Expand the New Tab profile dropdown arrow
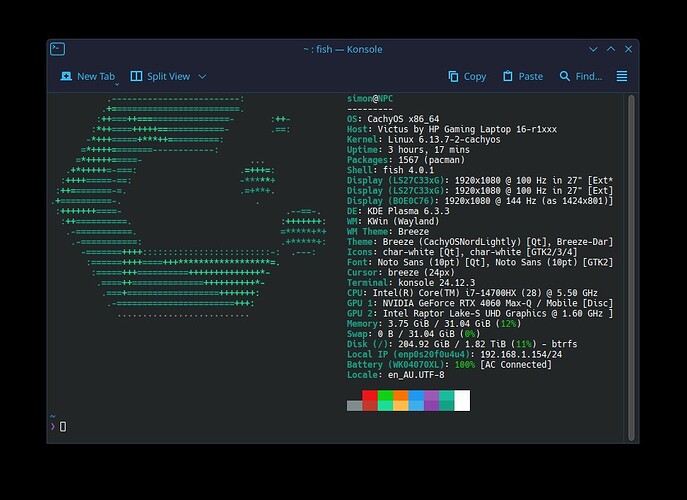The image size is (687, 500). (x=117, y=84)
